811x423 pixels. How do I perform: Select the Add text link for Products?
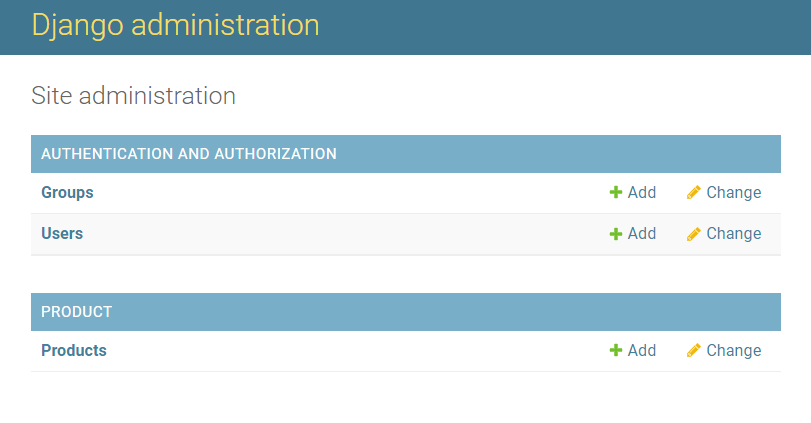642,351
